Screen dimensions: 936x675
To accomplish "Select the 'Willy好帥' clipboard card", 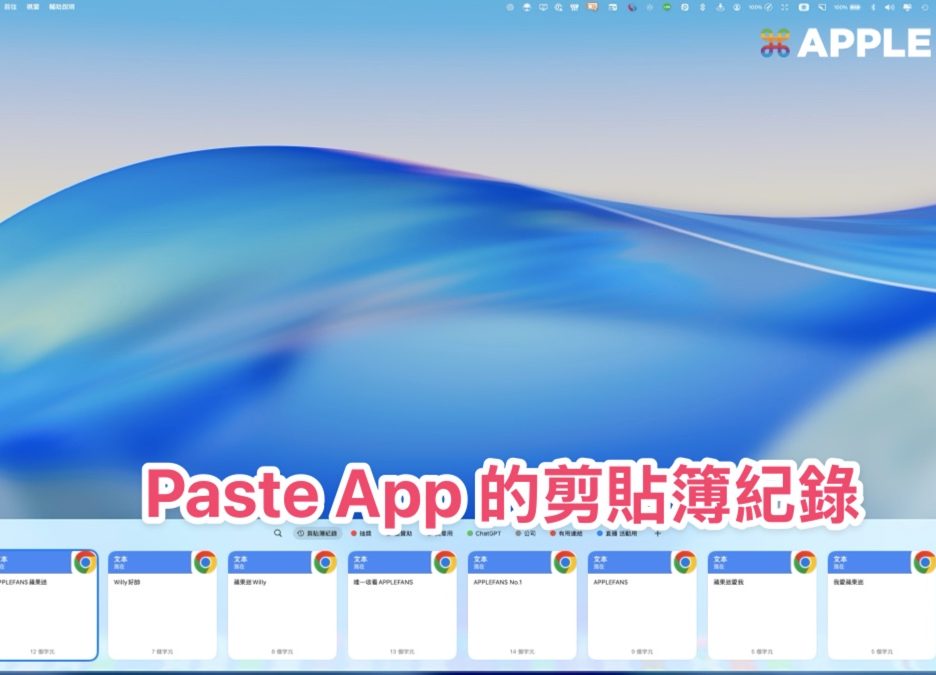I will click(162, 610).
